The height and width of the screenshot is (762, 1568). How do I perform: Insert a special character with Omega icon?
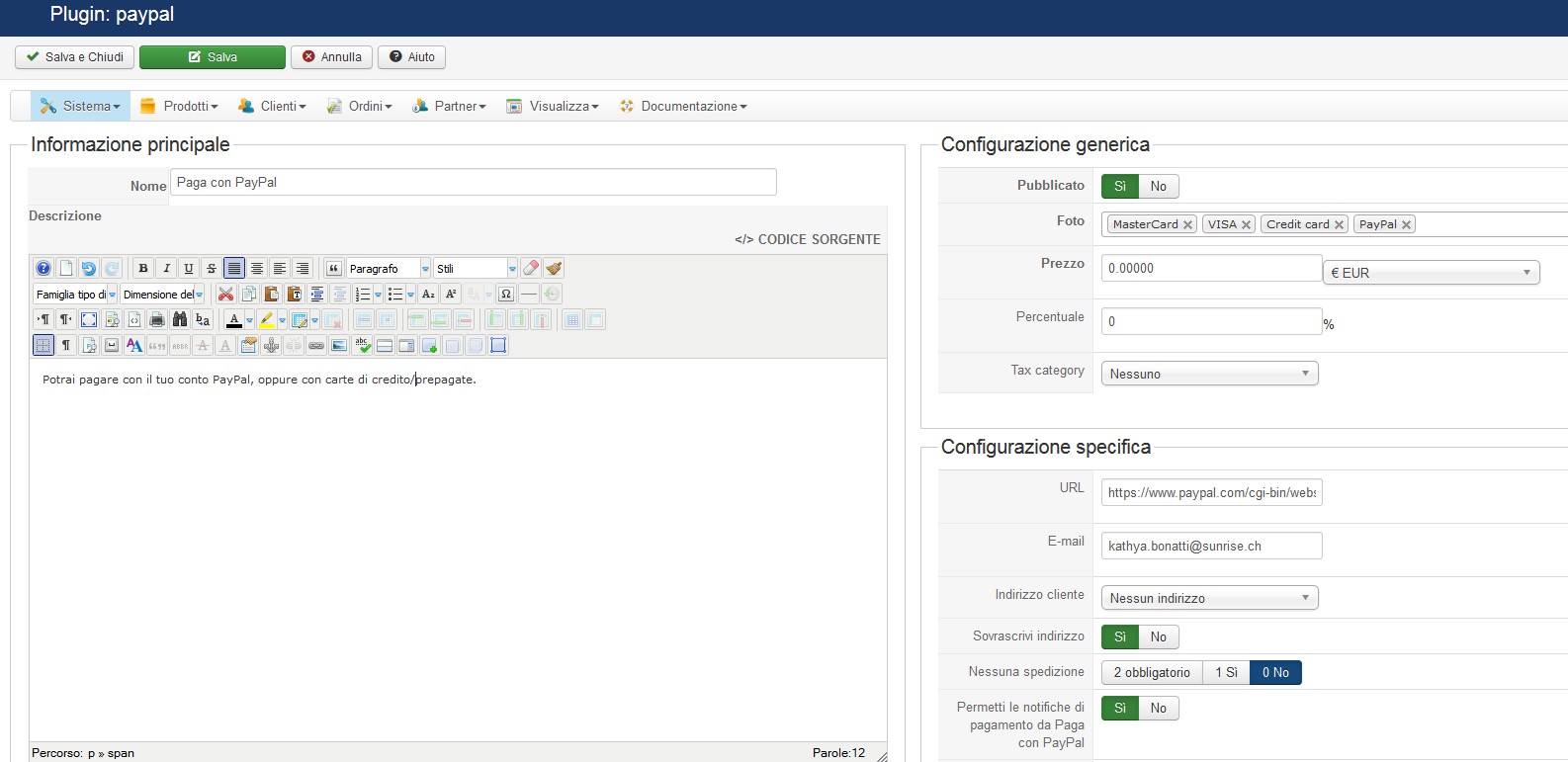pyautogui.click(x=506, y=294)
